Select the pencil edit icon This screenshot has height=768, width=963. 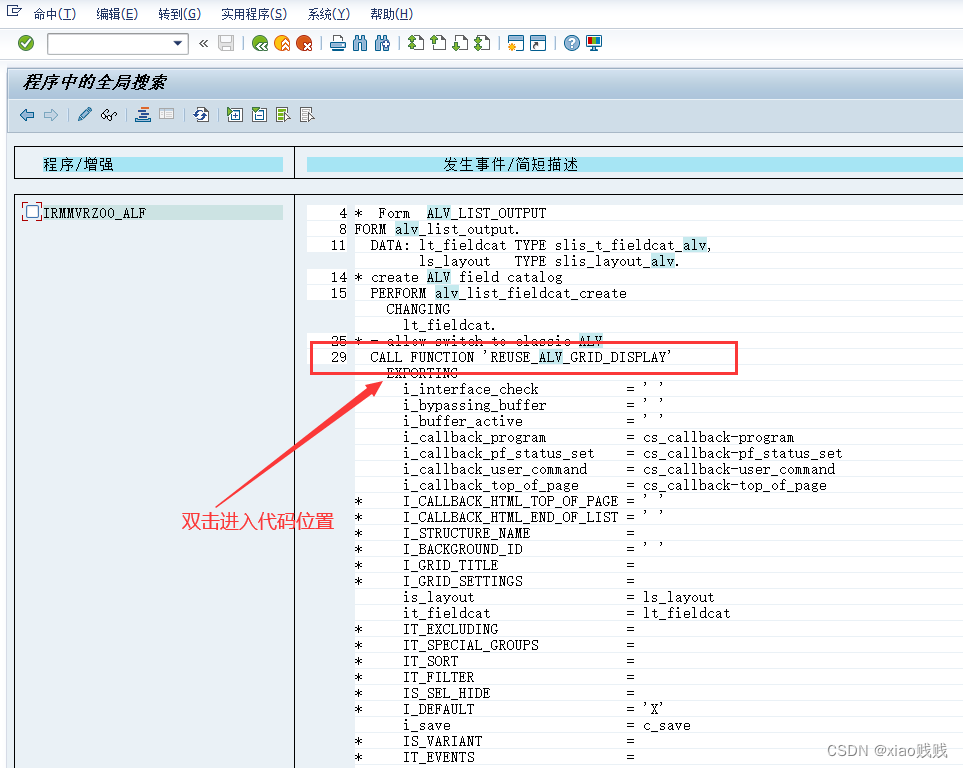(84, 114)
